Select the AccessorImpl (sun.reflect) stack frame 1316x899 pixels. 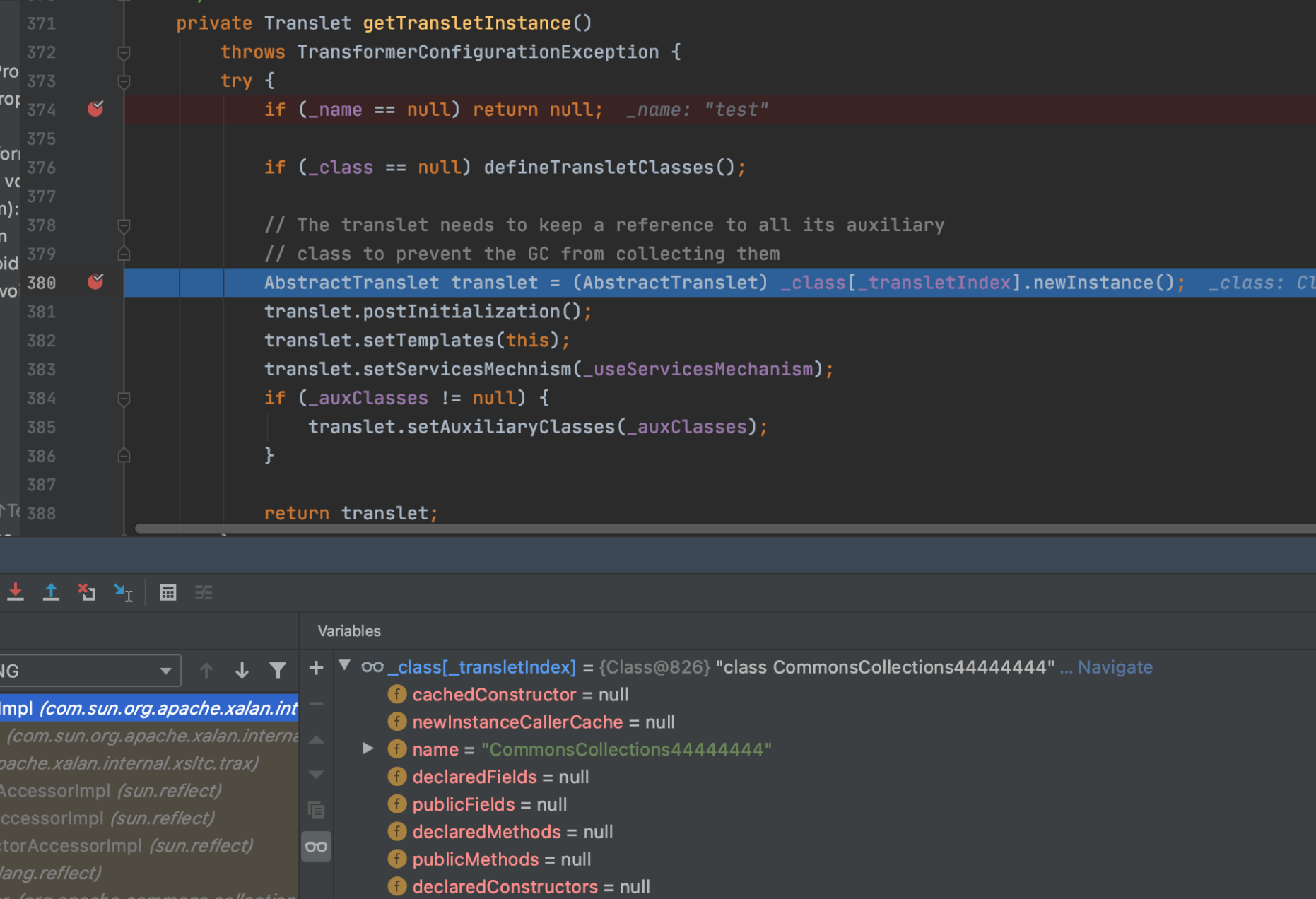(149, 791)
